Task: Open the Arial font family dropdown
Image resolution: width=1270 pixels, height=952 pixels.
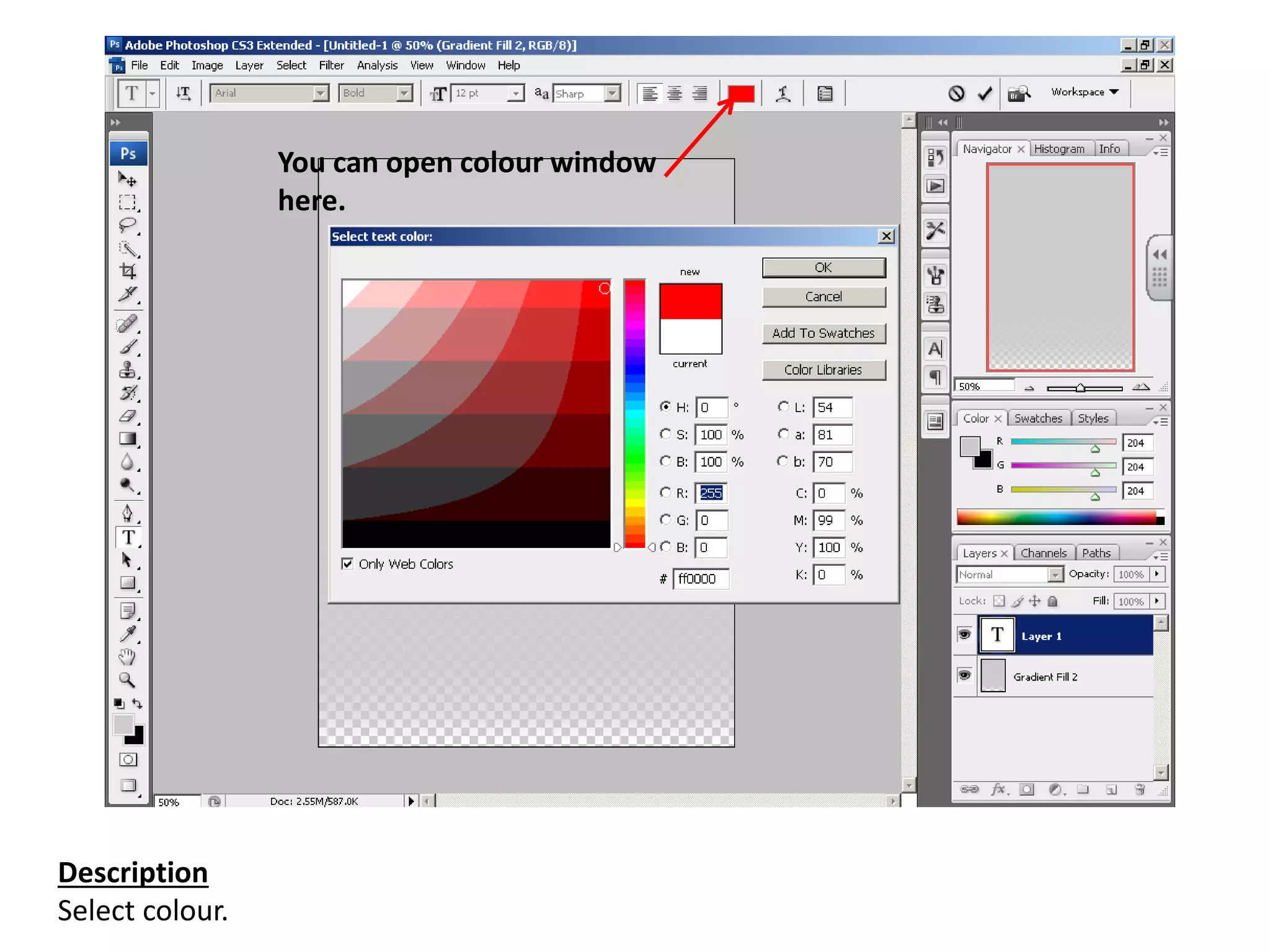Action: click(320, 94)
